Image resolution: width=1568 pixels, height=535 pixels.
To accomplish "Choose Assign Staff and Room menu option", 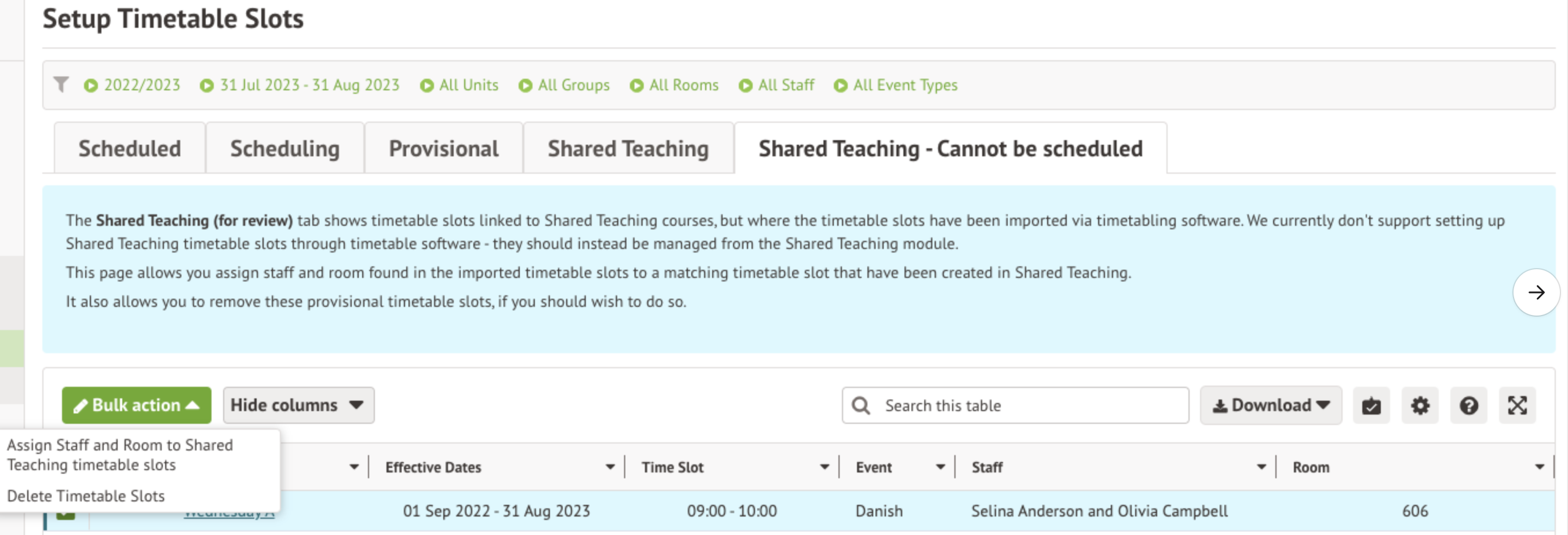I will click(120, 455).
